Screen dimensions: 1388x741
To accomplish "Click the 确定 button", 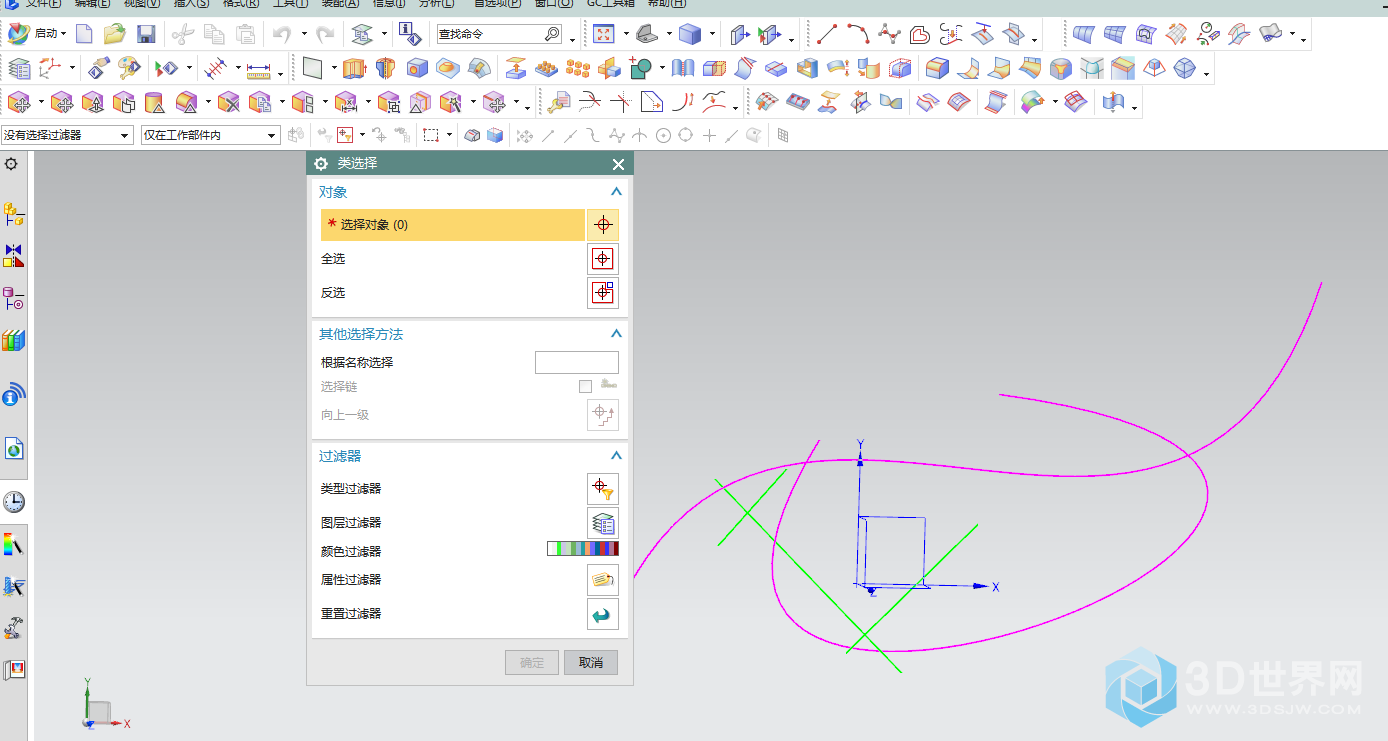I will tap(532, 662).
